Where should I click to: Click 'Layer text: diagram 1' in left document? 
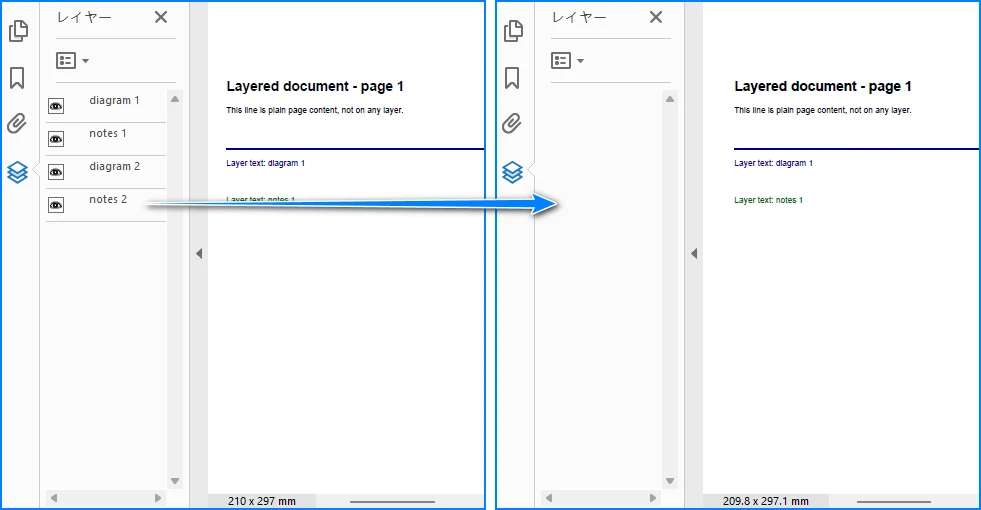[265, 163]
